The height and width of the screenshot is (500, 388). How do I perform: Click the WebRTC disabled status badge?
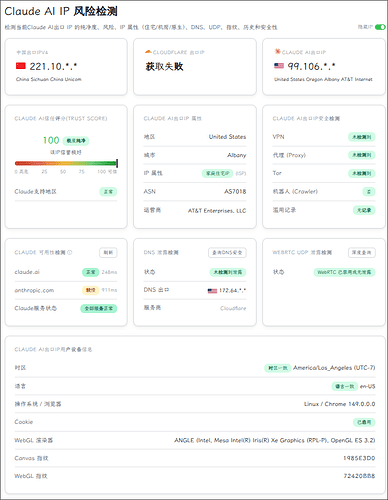pos(344,272)
